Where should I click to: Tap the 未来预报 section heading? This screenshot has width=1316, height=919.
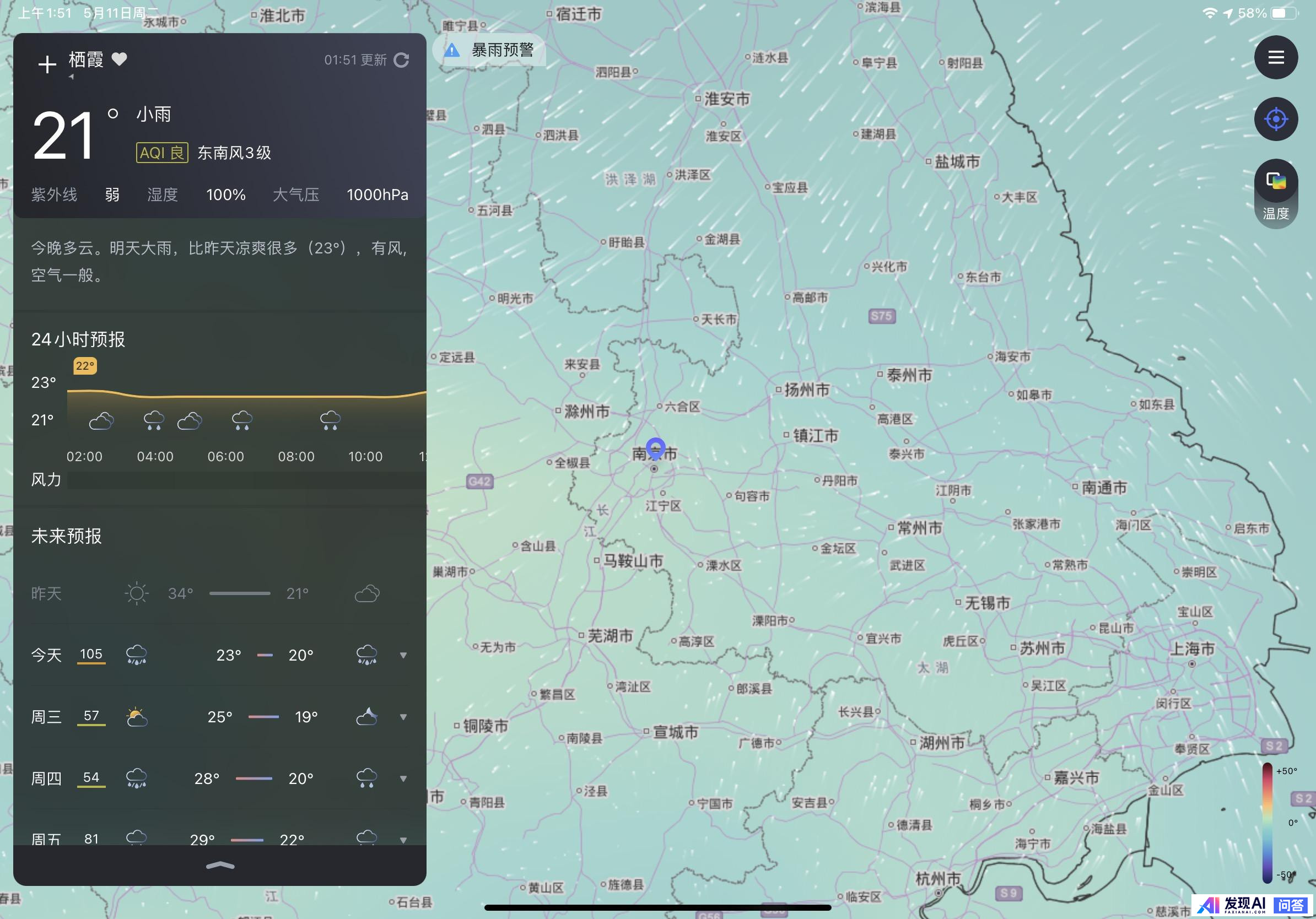coord(67,536)
